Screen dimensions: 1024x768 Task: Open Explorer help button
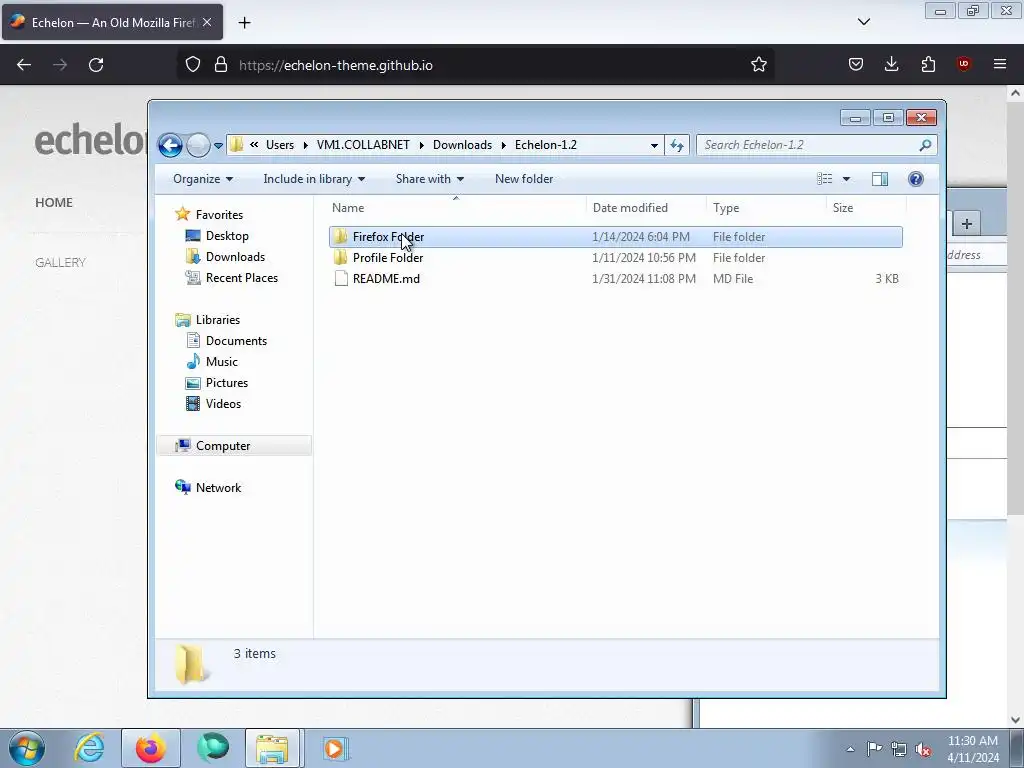pyautogui.click(x=916, y=179)
